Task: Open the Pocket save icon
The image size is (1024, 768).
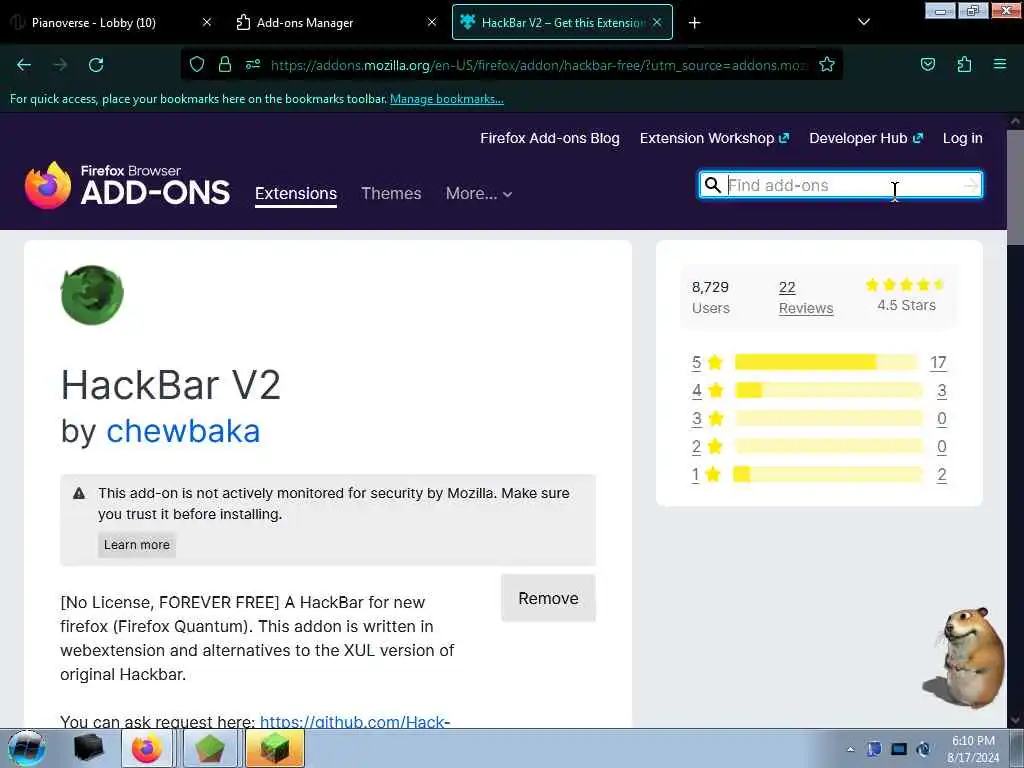Action: coord(927,64)
